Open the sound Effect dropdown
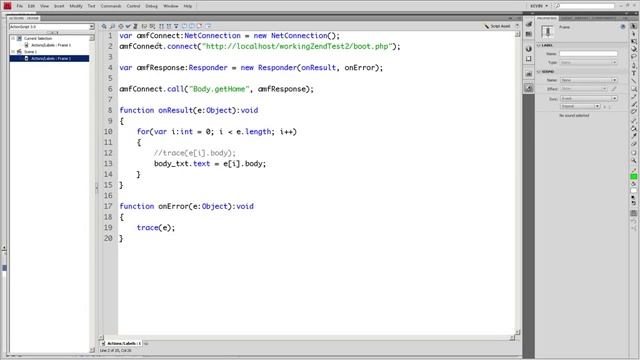 pos(584,89)
